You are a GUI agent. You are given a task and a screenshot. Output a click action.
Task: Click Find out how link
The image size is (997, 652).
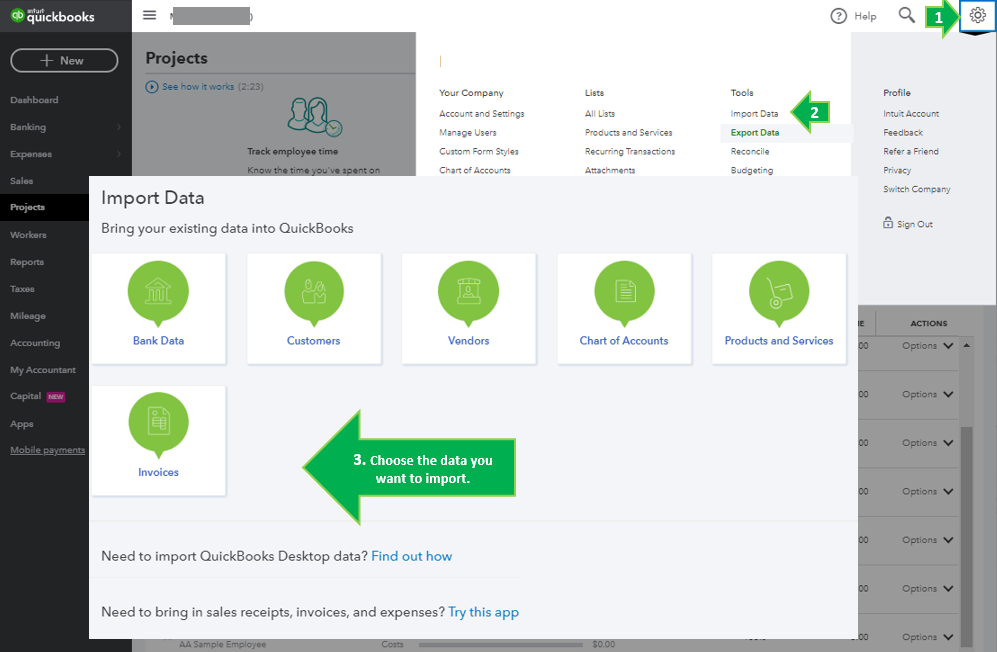click(x=411, y=556)
